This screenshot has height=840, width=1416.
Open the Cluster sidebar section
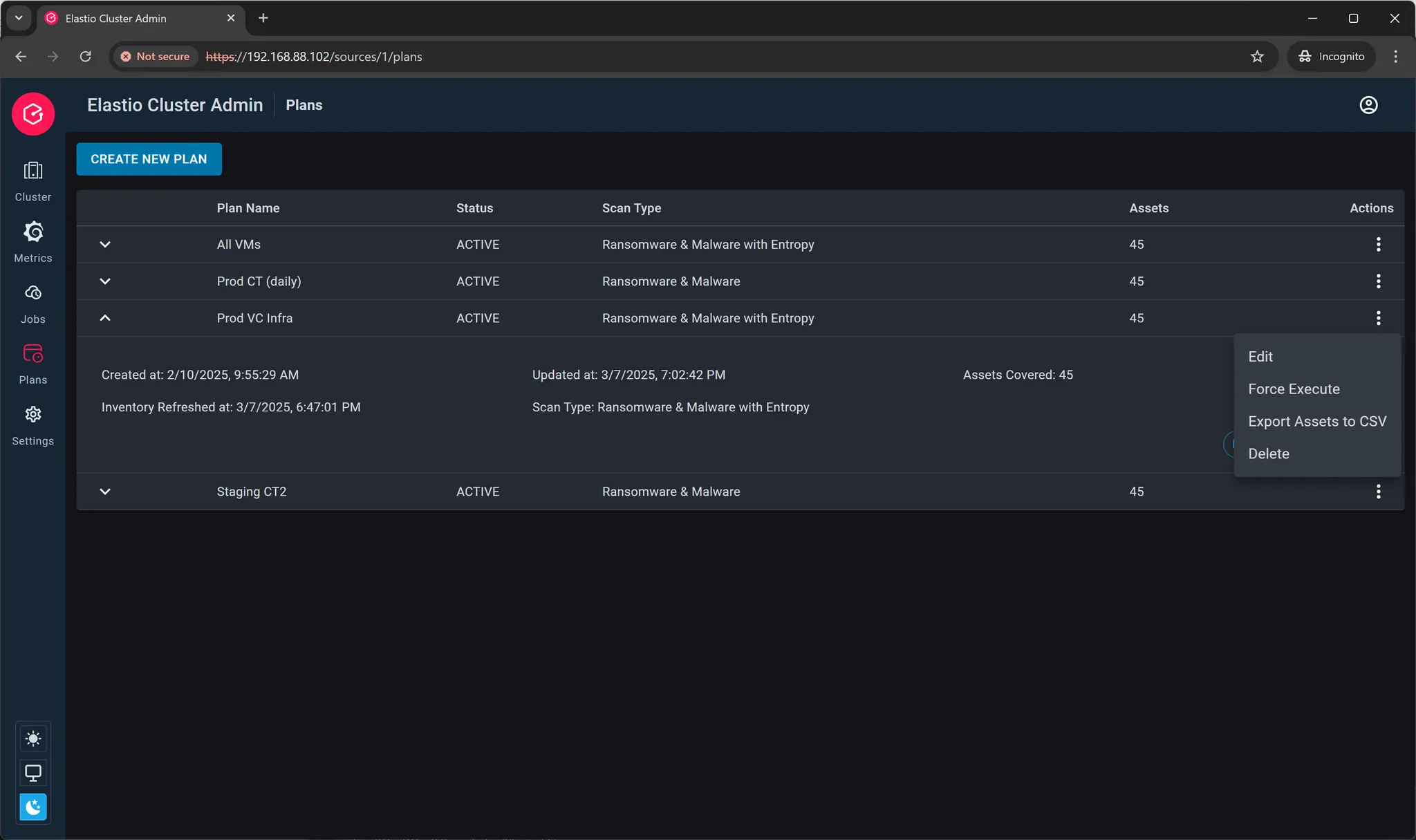coord(33,182)
